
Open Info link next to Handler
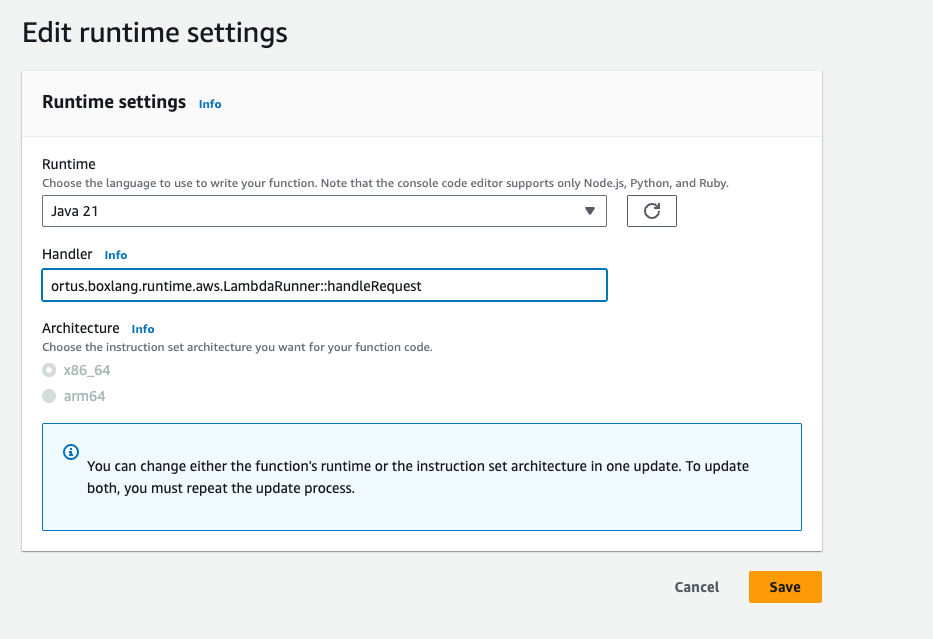tap(116, 255)
